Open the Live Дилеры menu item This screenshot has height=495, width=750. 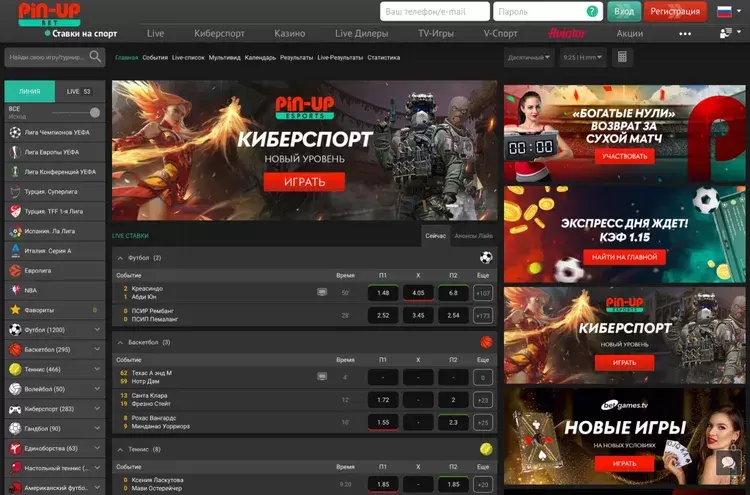[362, 33]
